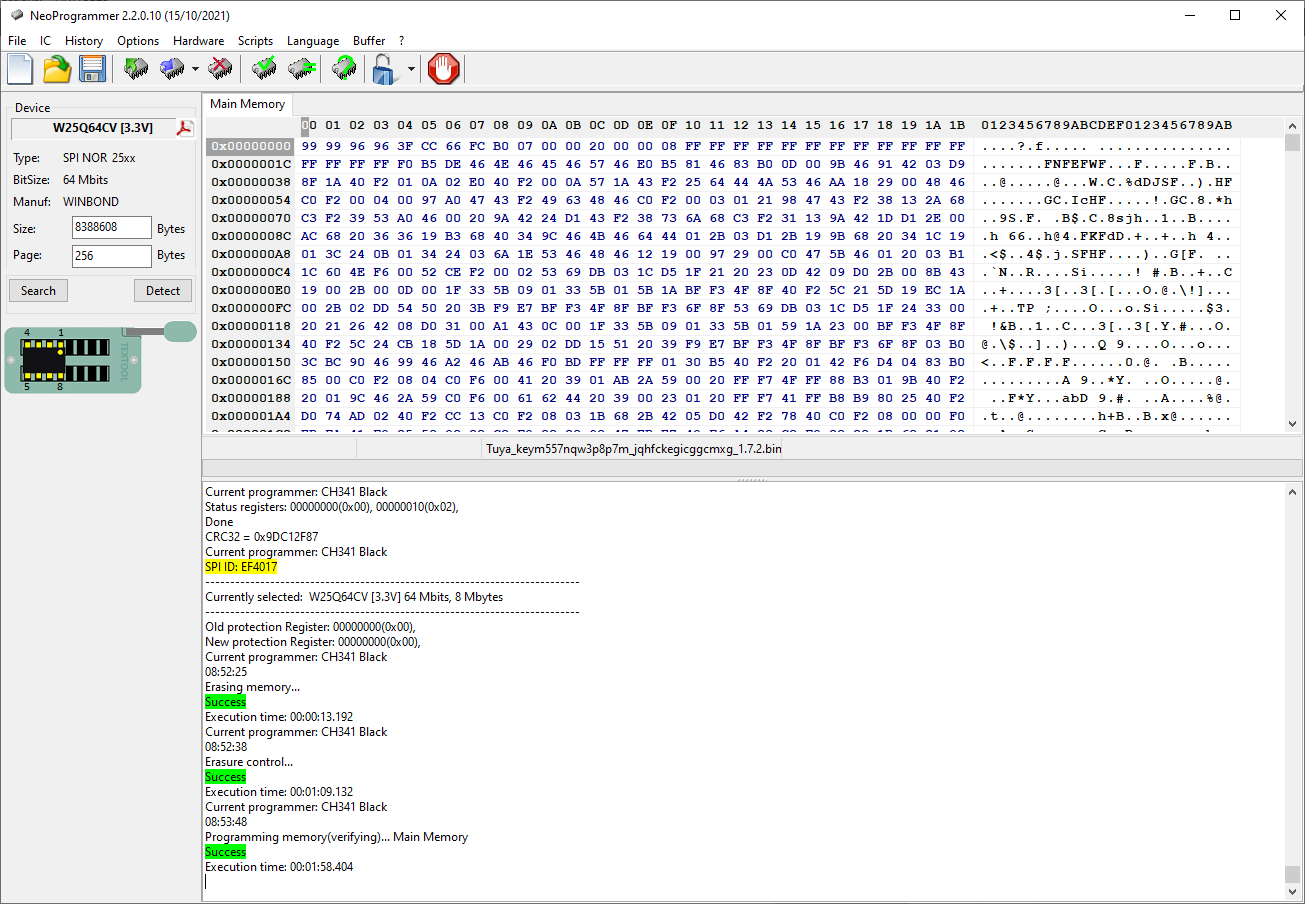This screenshot has width=1305, height=904.
Task: Save the buffer with the floppy icon
Action: [x=93, y=69]
